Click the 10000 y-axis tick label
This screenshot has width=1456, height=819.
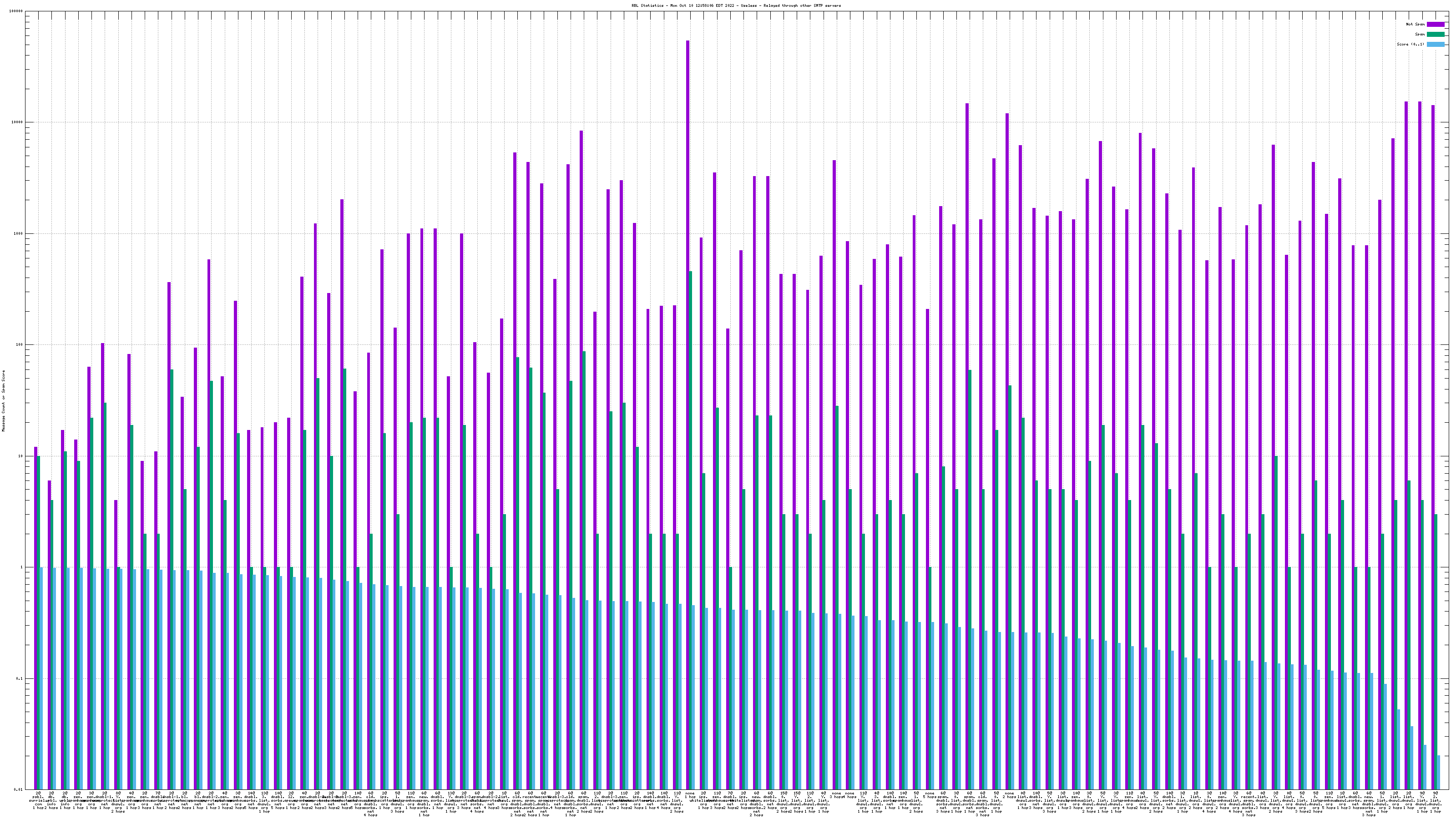point(16,123)
